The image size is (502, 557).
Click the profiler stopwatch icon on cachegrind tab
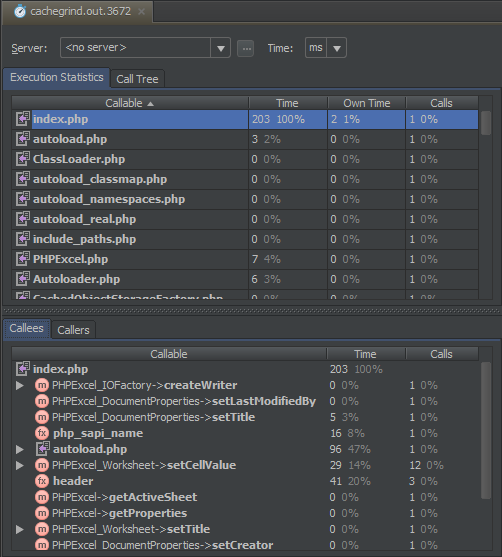pos(20,11)
